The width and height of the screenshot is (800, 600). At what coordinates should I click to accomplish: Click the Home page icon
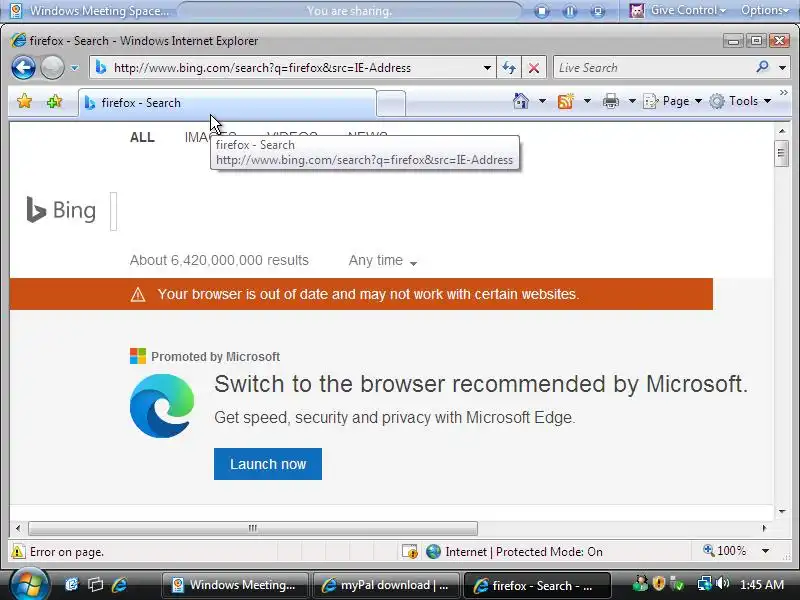[520, 101]
